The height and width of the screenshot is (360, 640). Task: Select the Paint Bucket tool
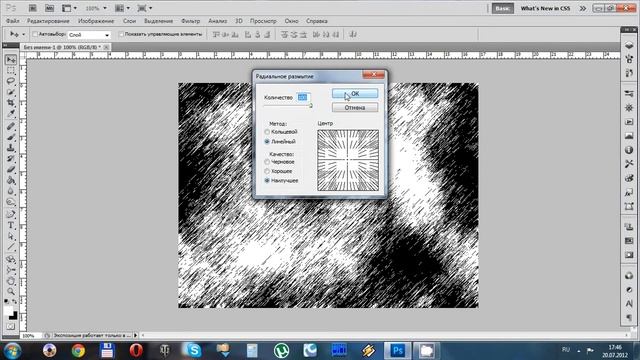click(x=11, y=180)
